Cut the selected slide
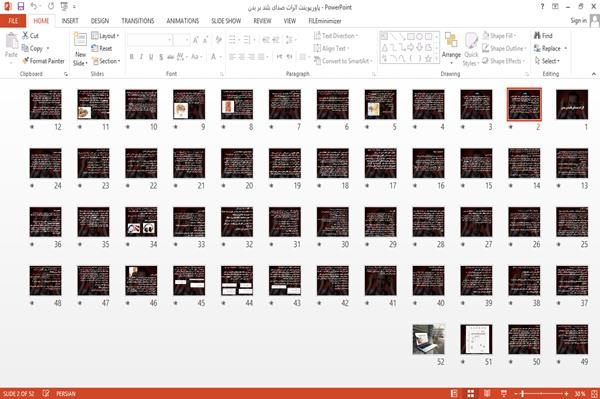Viewport: 600px width, 399px height. pyautogui.click(x=31, y=36)
